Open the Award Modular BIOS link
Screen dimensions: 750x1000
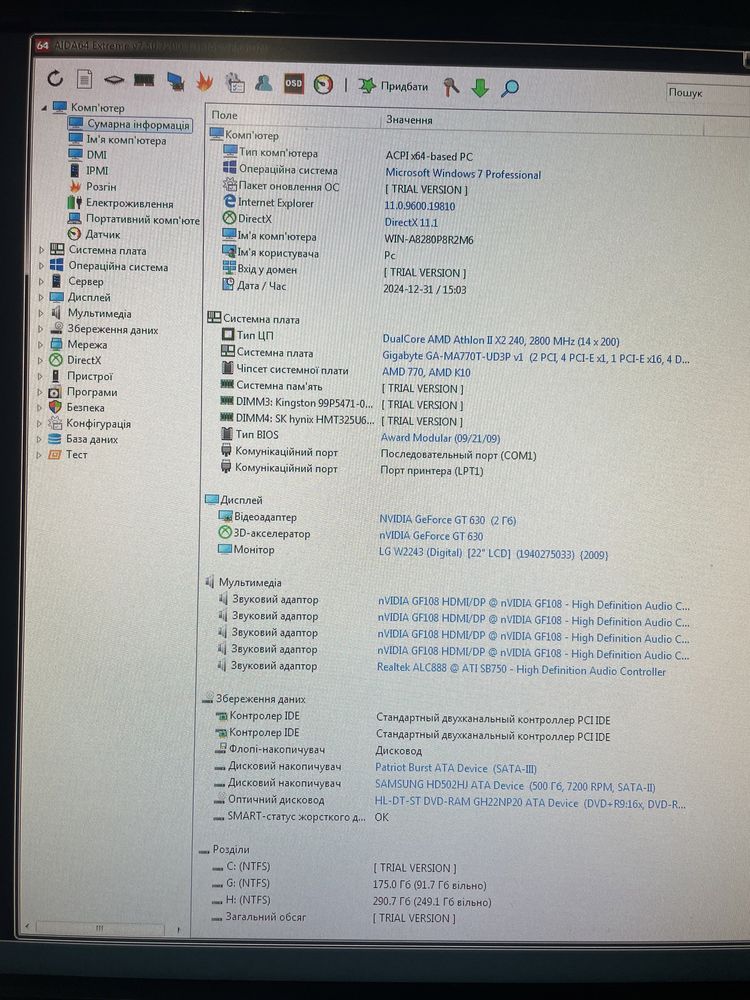point(440,438)
